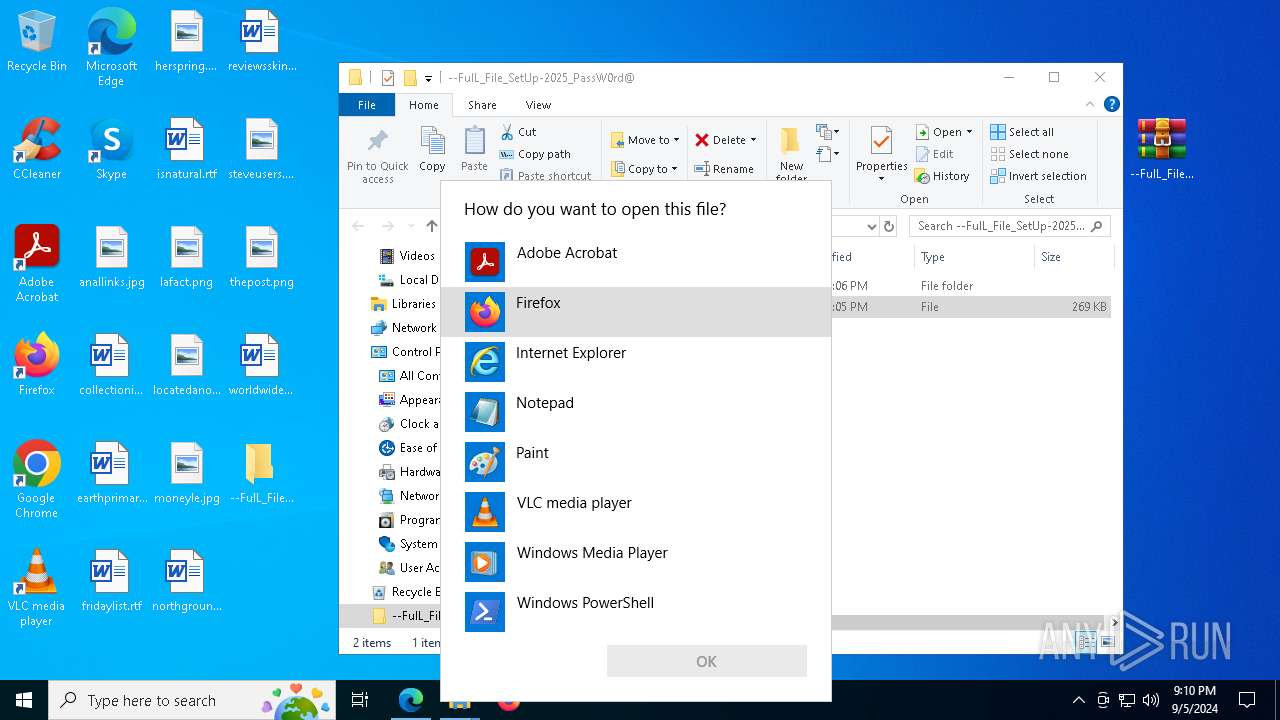Click Select all in the ribbon
The image size is (1280, 720).
[1022, 132]
